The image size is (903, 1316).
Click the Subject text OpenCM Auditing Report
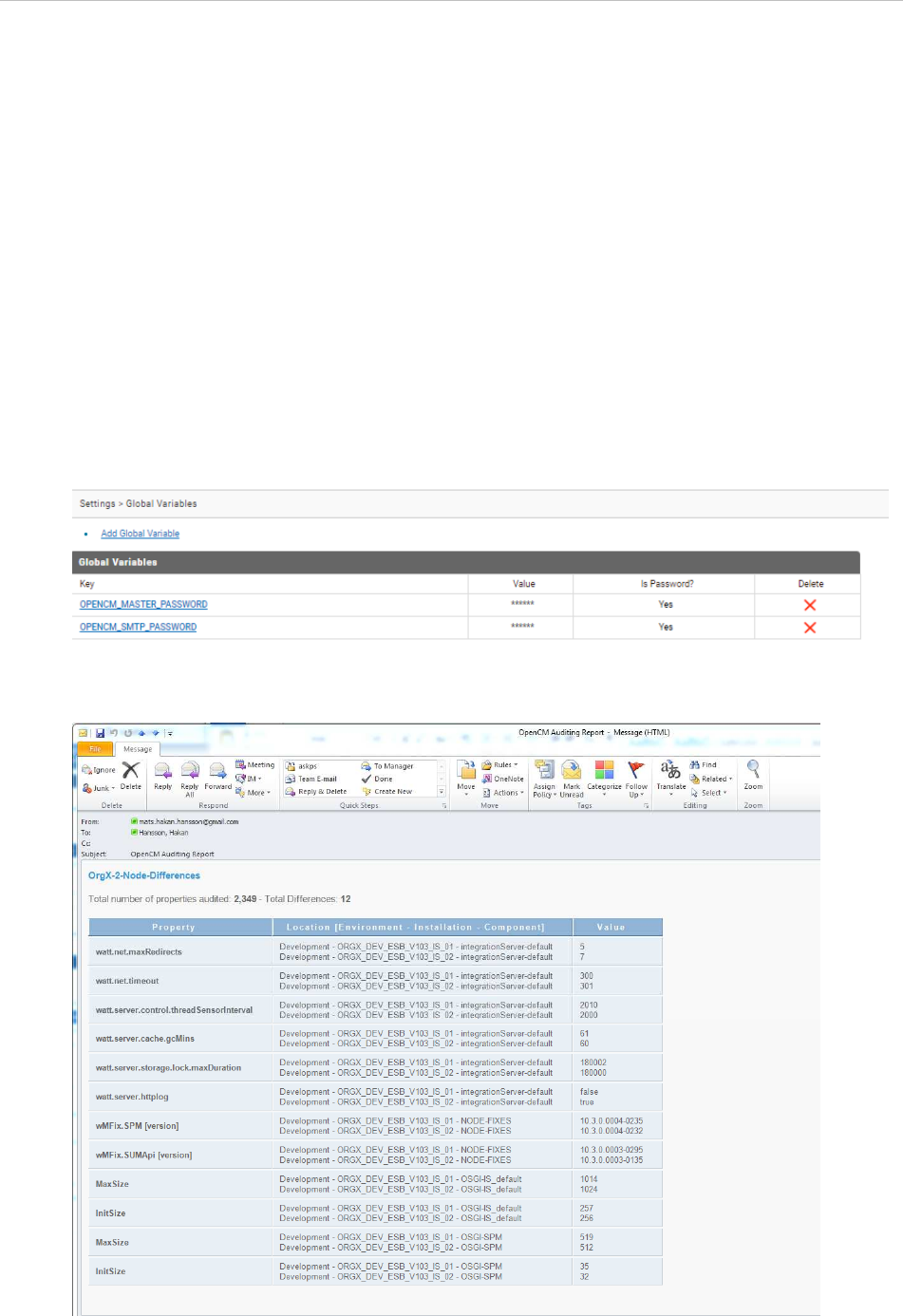click(172, 854)
